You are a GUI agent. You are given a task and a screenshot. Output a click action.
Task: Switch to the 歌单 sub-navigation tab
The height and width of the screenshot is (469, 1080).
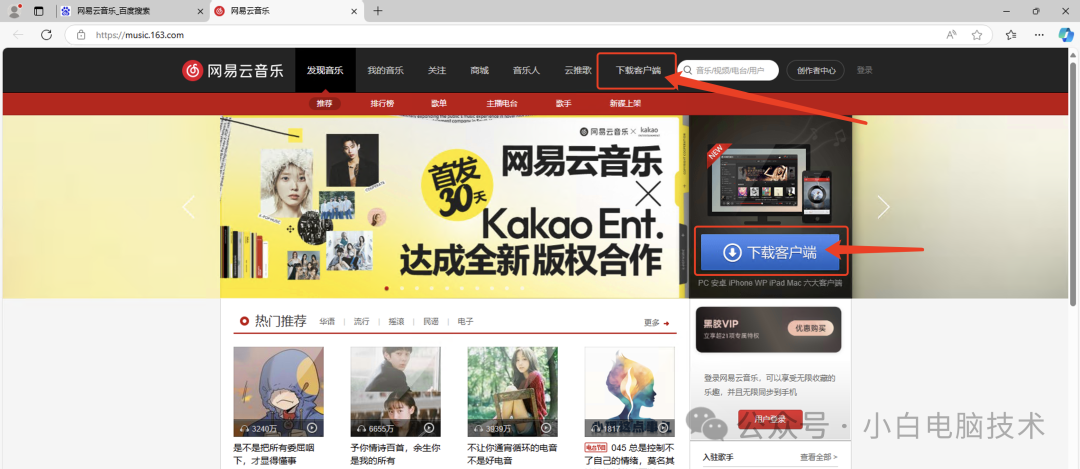pyautogui.click(x=439, y=104)
